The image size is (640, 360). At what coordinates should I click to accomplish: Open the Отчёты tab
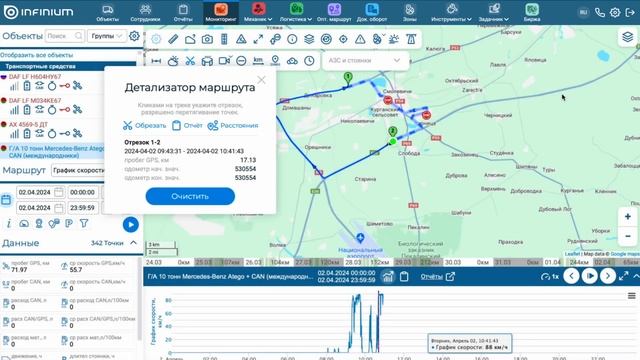coord(183,12)
